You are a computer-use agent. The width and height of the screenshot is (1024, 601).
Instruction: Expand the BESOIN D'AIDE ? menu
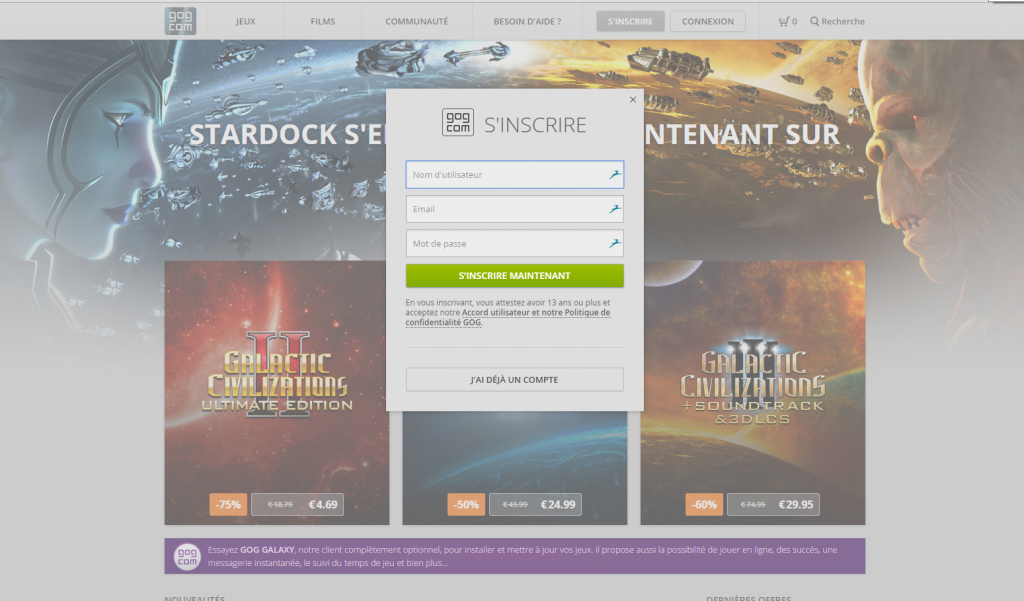click(x=527, y=21)
